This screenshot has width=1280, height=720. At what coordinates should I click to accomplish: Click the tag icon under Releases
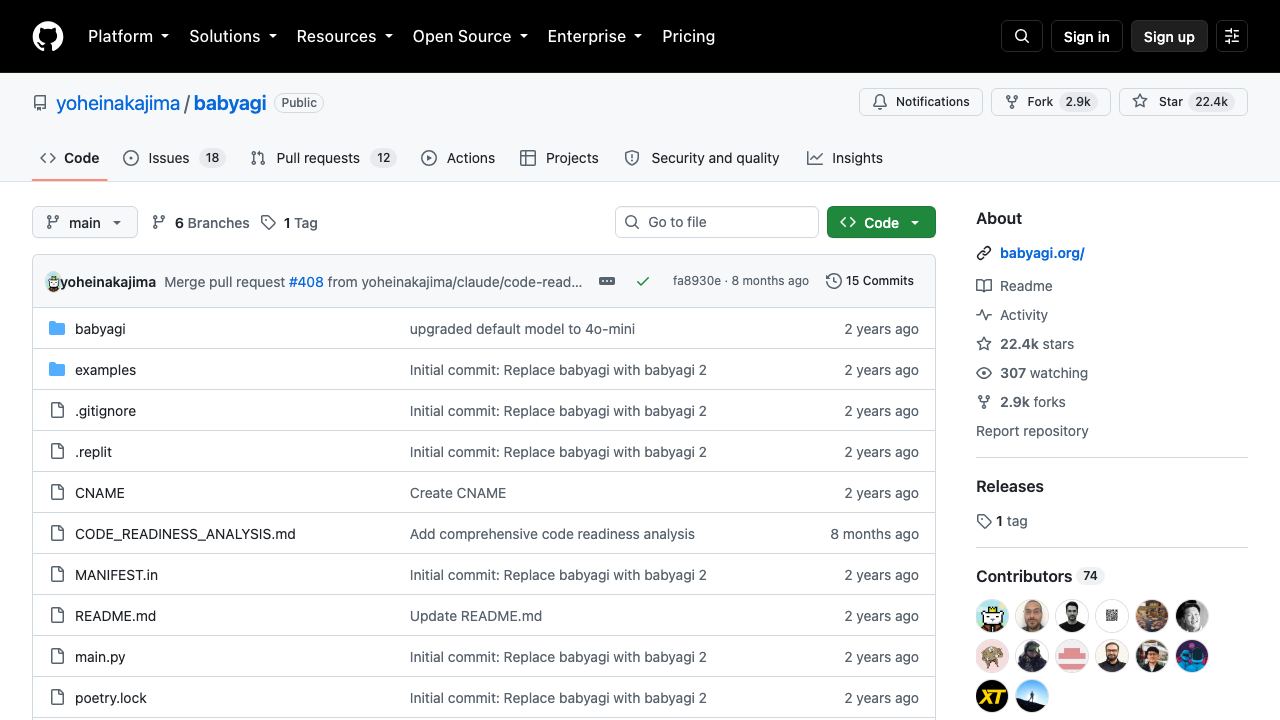point(984,521)
